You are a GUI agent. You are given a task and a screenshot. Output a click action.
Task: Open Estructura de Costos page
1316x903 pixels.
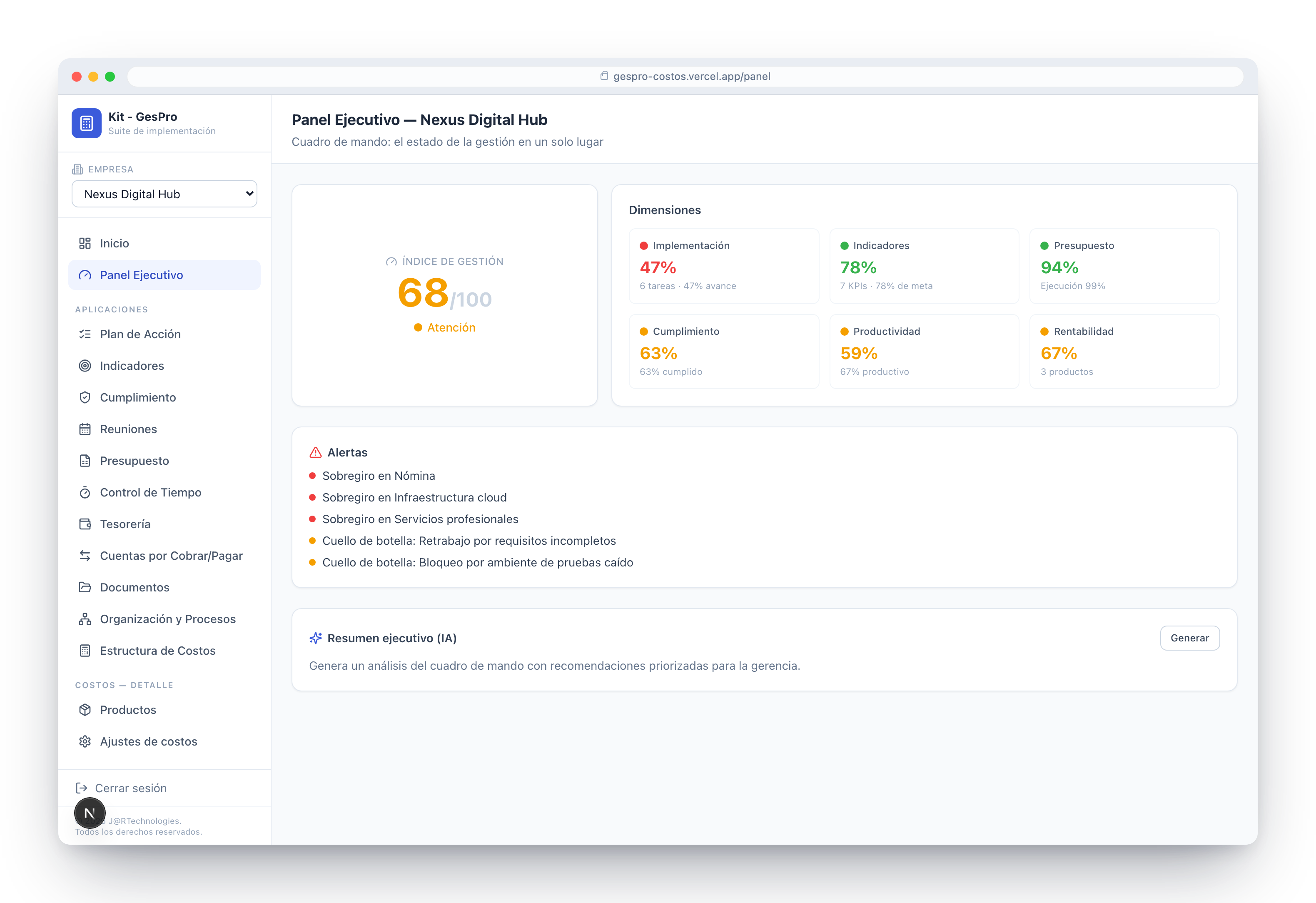pos(164,651)
